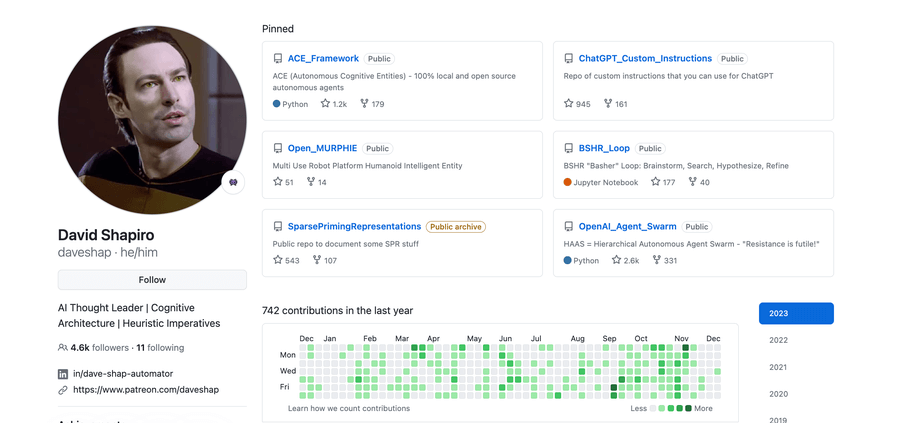Click the daveshap · he/him username text
This screenshot has width=899, height=423.
[108, 252]
